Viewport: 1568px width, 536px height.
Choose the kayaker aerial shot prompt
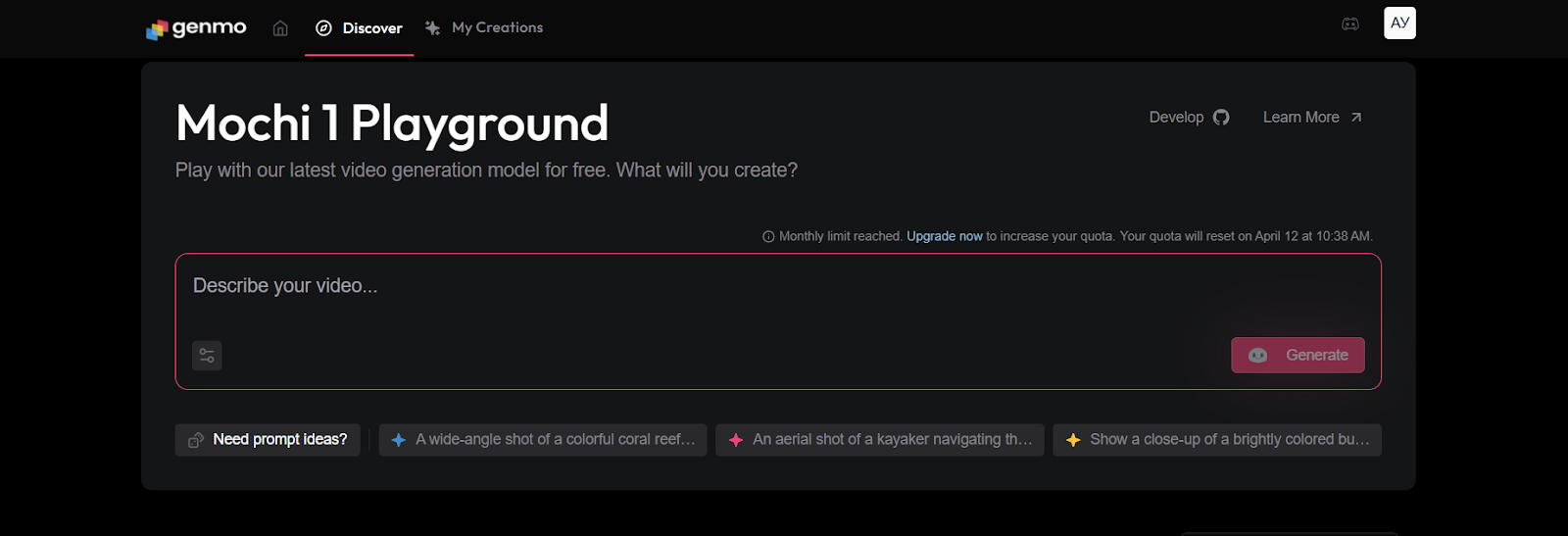(880, 440)
